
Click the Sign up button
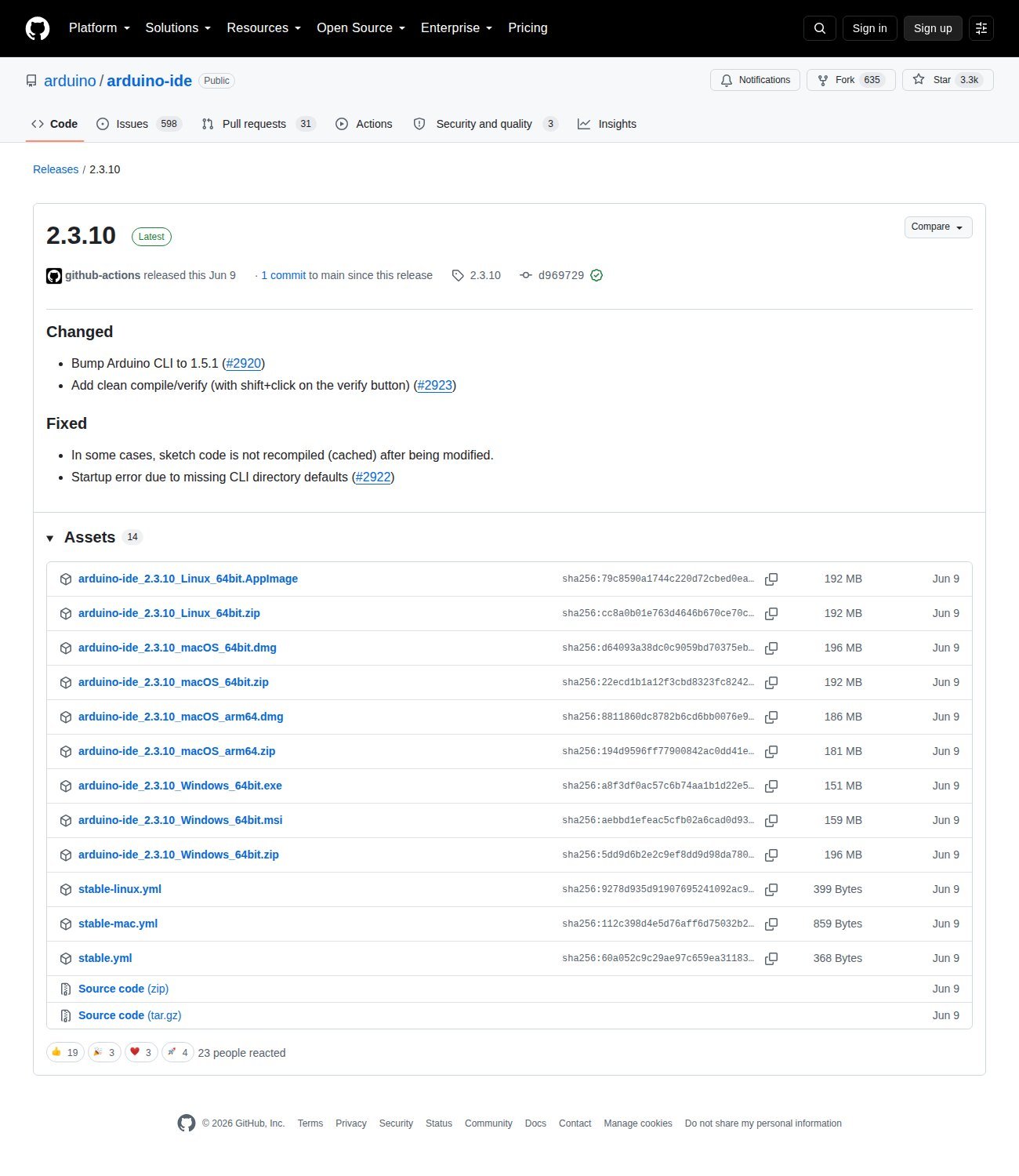point(933,28)
